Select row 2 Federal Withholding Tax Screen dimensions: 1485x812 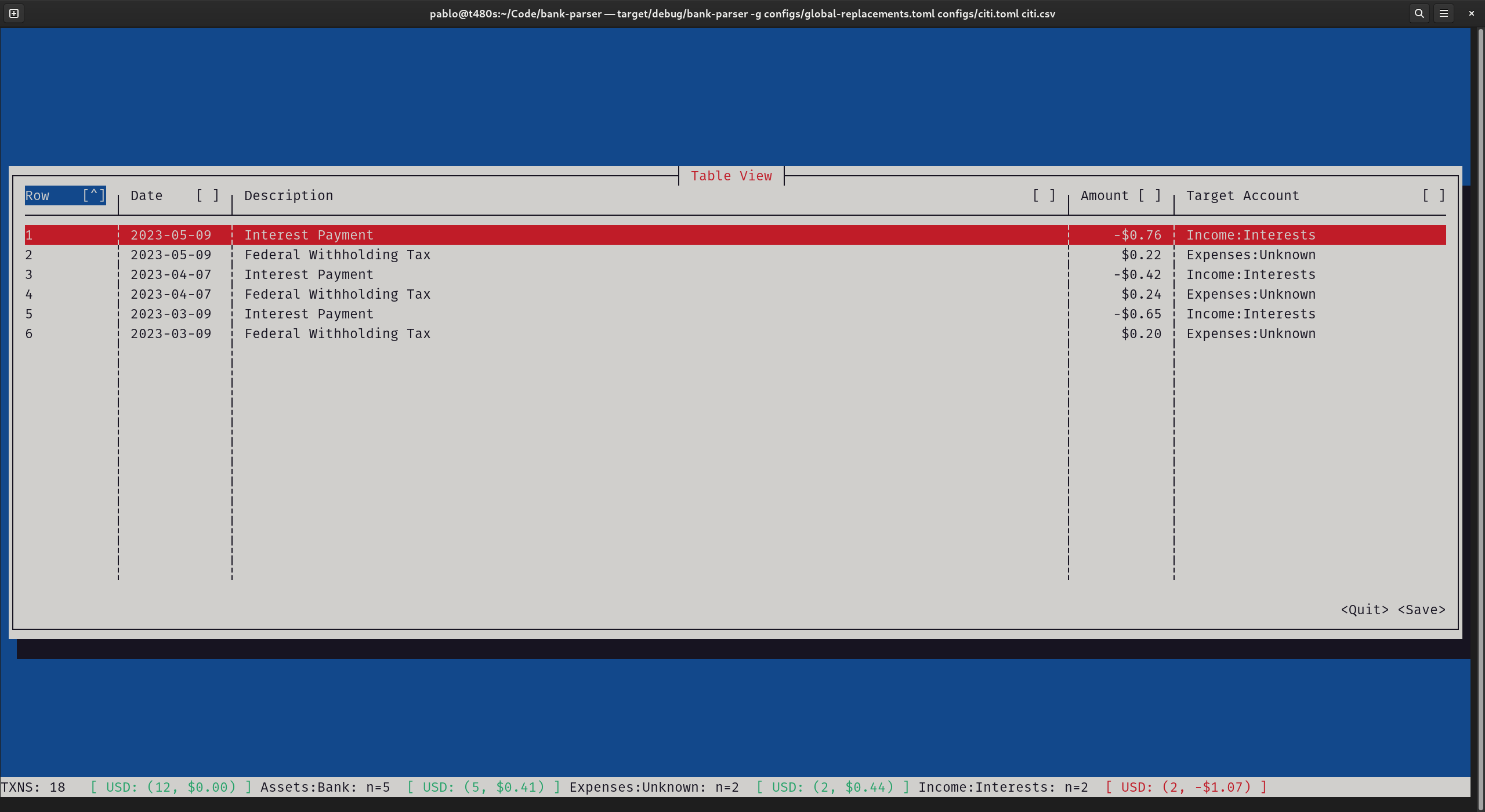tap(337, 255)
